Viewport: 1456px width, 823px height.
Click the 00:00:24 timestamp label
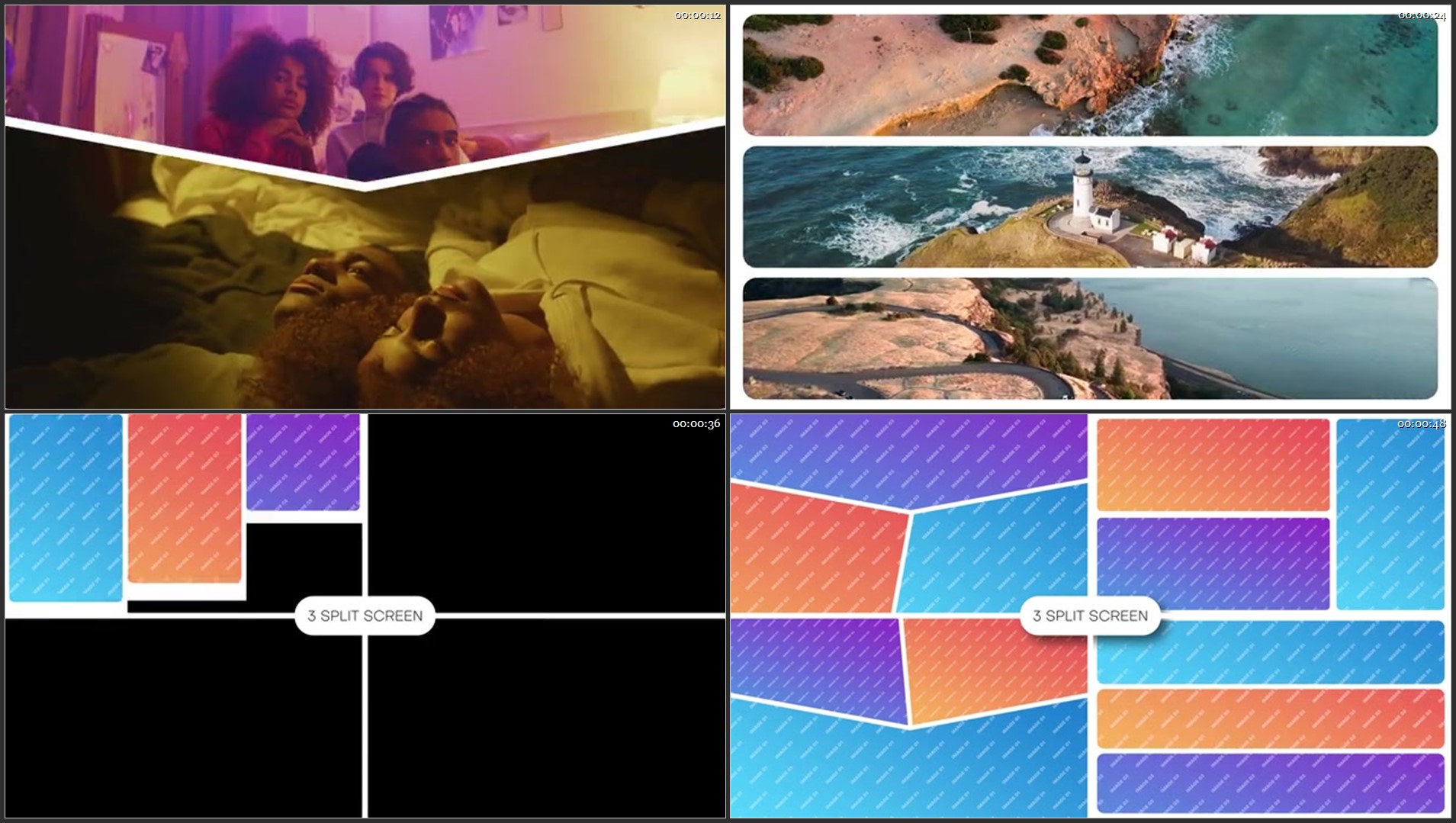1422,15
